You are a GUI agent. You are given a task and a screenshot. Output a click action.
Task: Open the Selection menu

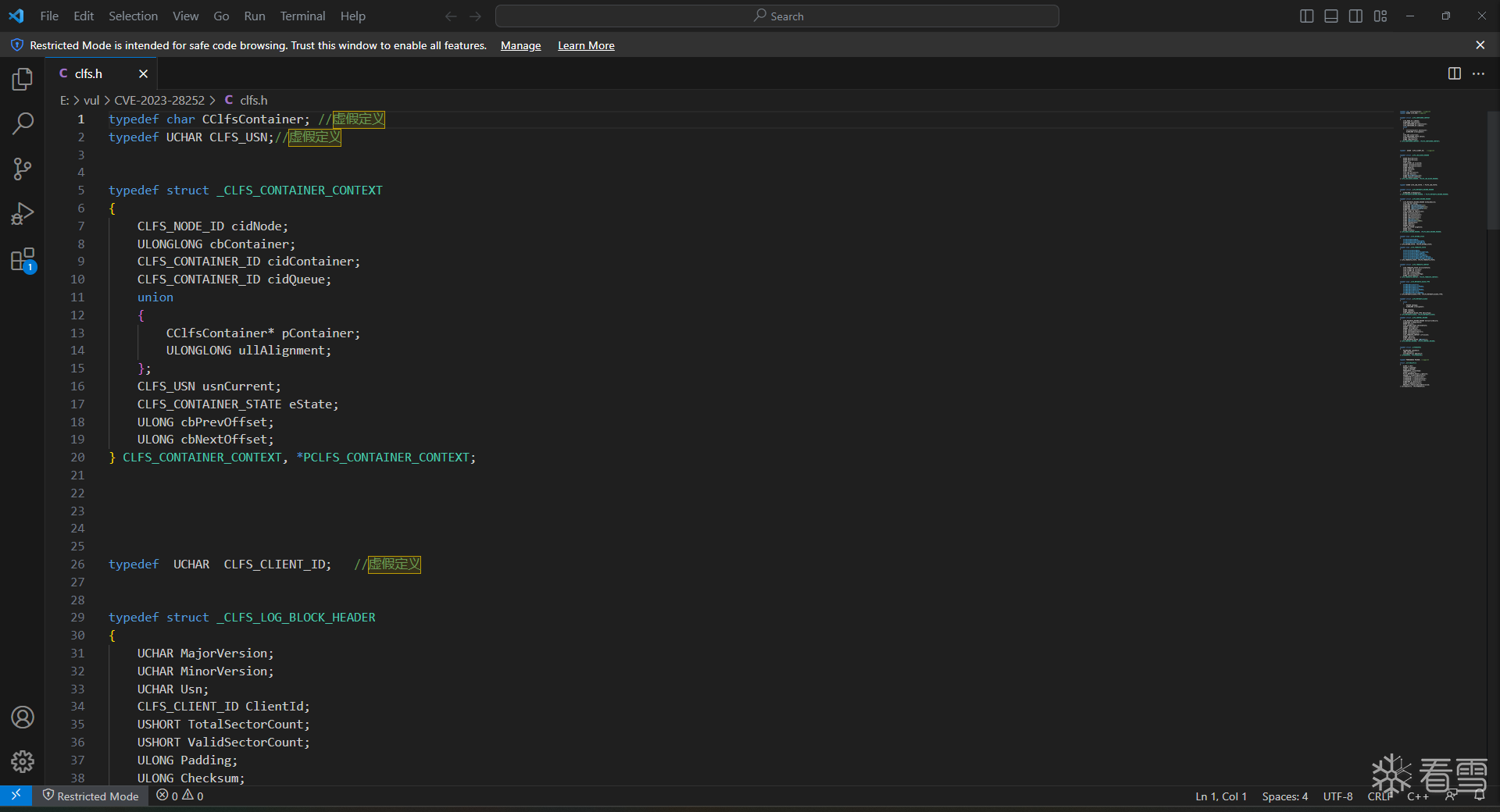(133, 16)
